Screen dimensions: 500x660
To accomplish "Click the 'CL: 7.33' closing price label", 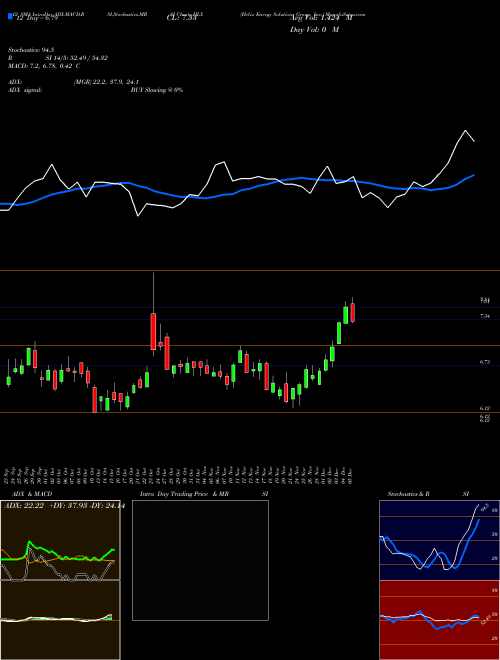I will pyautogui.click(x=180, y=18).
